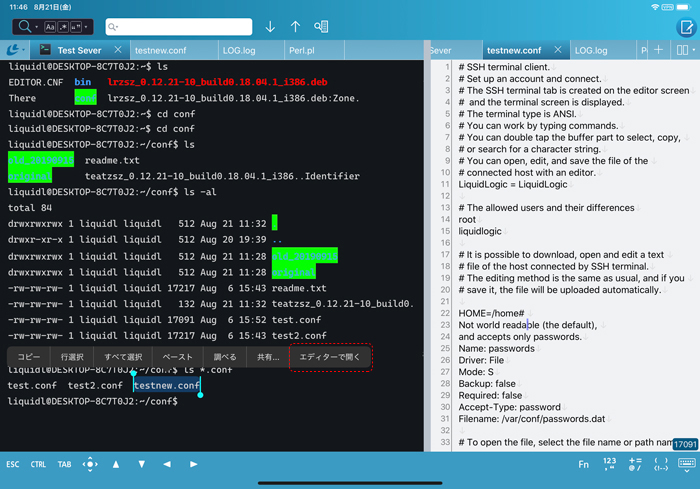
Task: Tap the four-way cursor pad icon
Action: [x=90, y=464]
